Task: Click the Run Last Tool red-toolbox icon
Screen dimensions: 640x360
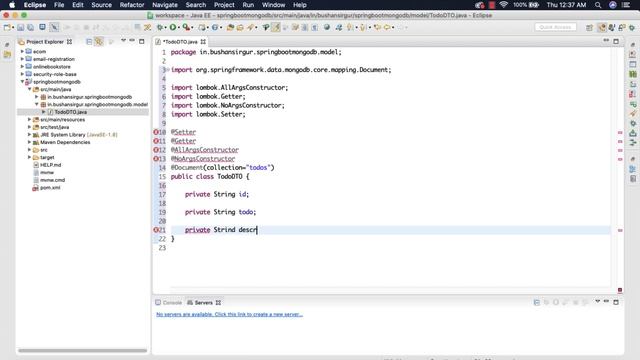Action: click(x=186, y=27)
